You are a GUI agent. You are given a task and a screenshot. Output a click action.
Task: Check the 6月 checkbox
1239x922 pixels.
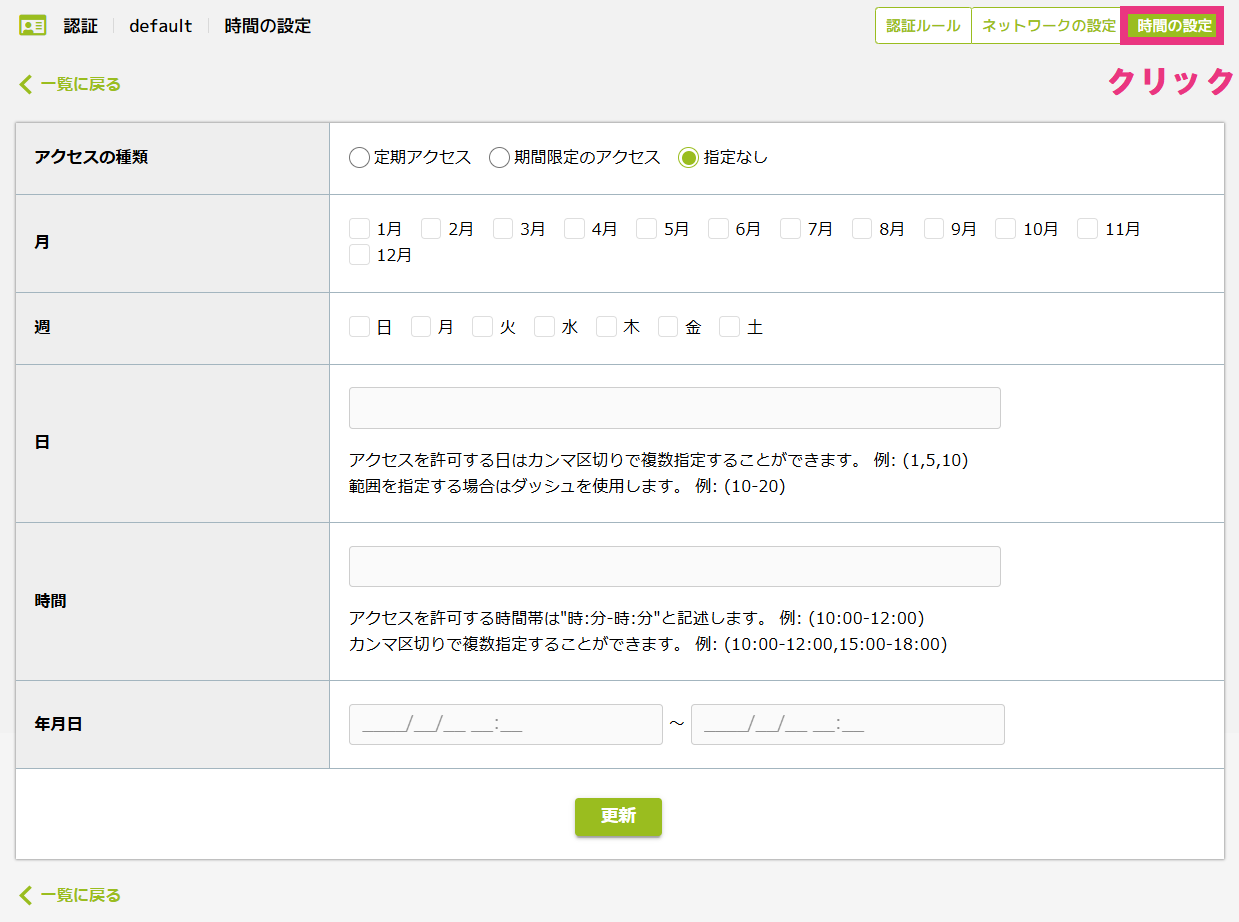pyautogui.click(x=718, y=229)
